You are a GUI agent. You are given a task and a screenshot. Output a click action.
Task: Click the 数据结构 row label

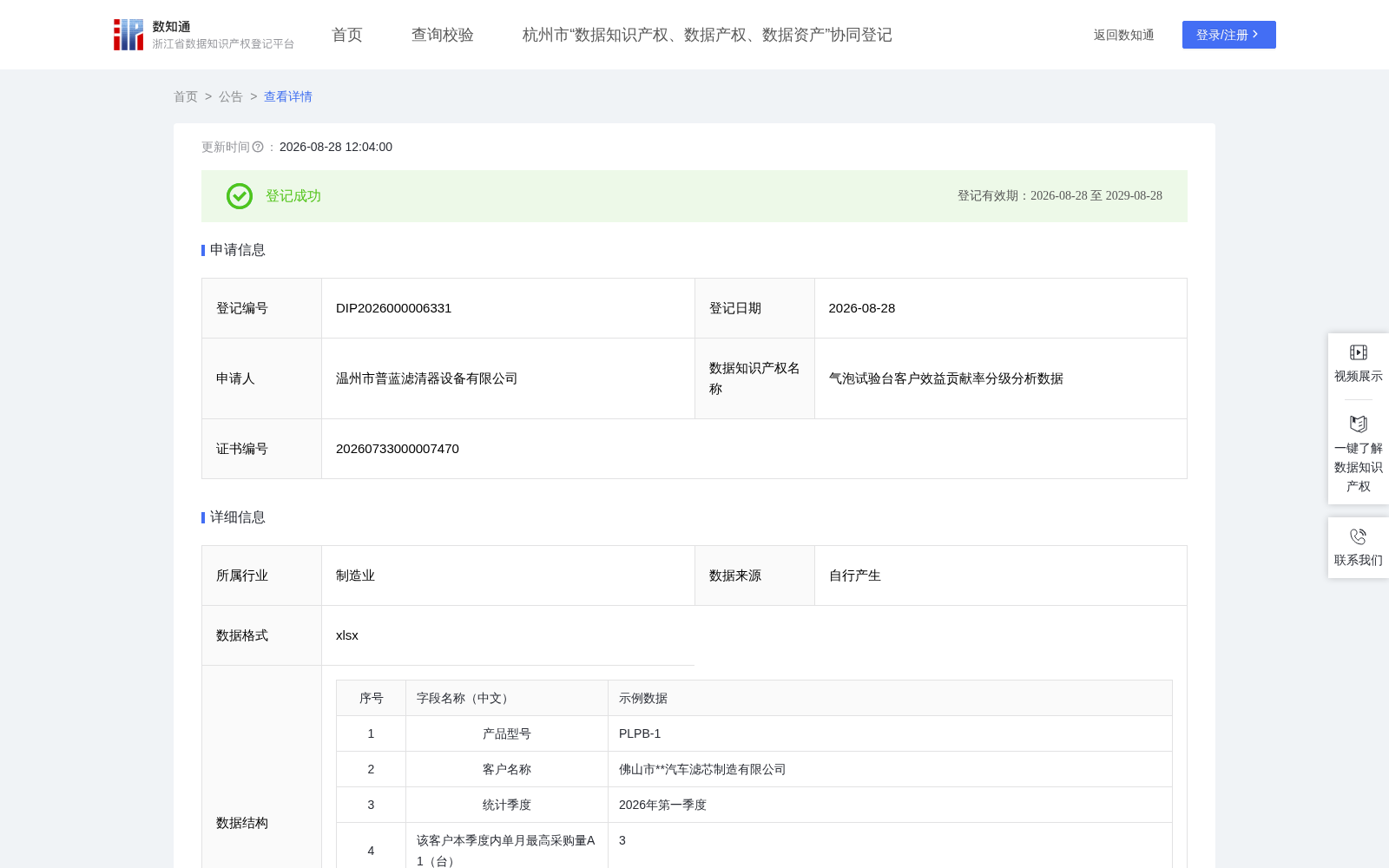(242, 823)
